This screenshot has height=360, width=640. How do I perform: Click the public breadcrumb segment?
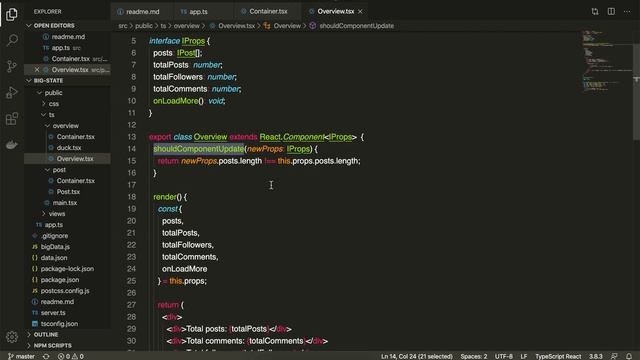click(144, 26)
